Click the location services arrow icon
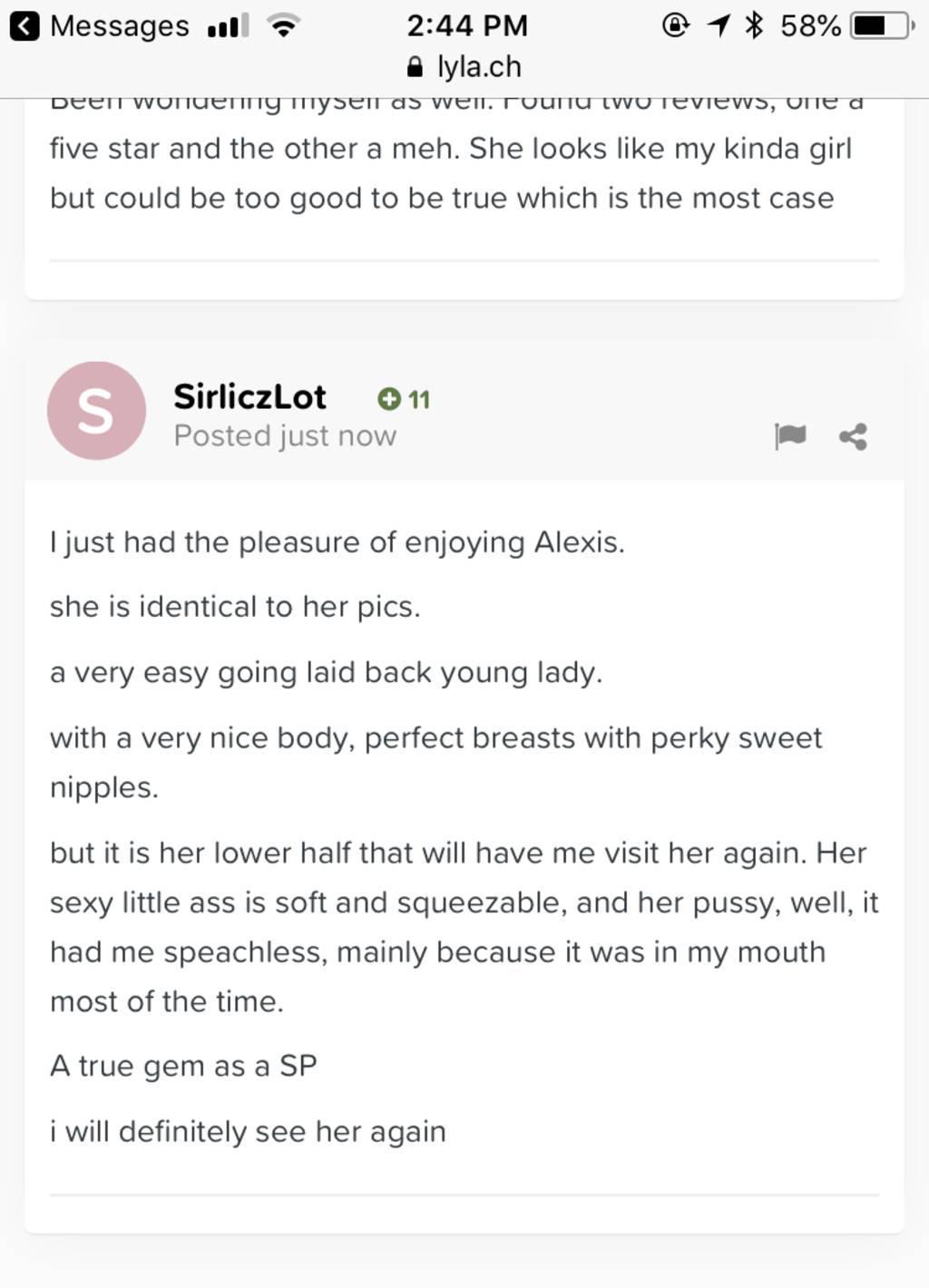 [x=719, y=25]
